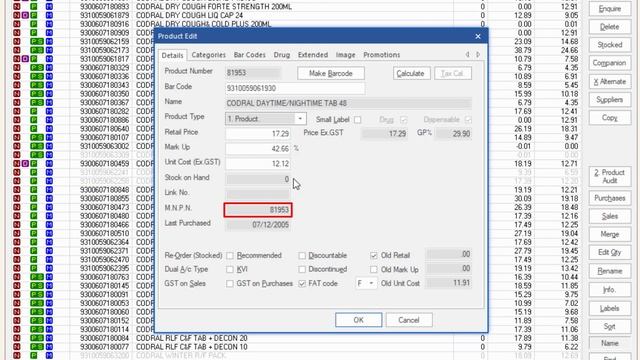Click the red N icon on the CODRAL DRY COUGH LIQ CAP 24 row
The image size is (640, 360).
(x=17, y=16)
